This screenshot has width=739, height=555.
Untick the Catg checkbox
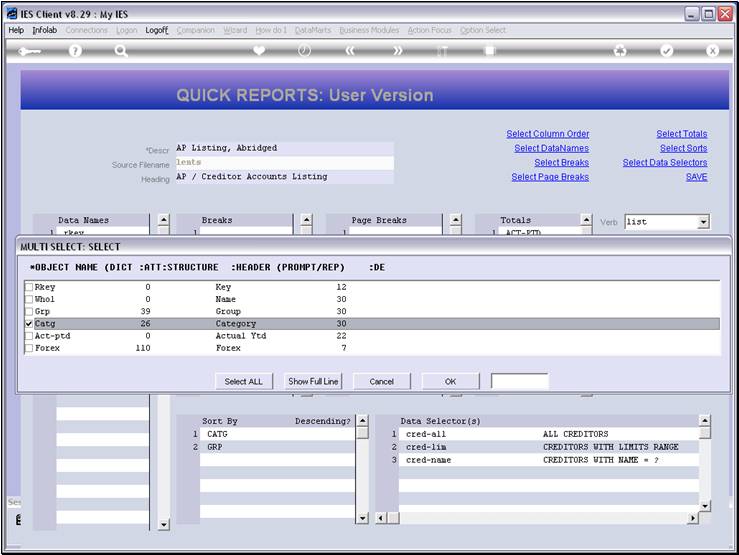tap(29, 324)
